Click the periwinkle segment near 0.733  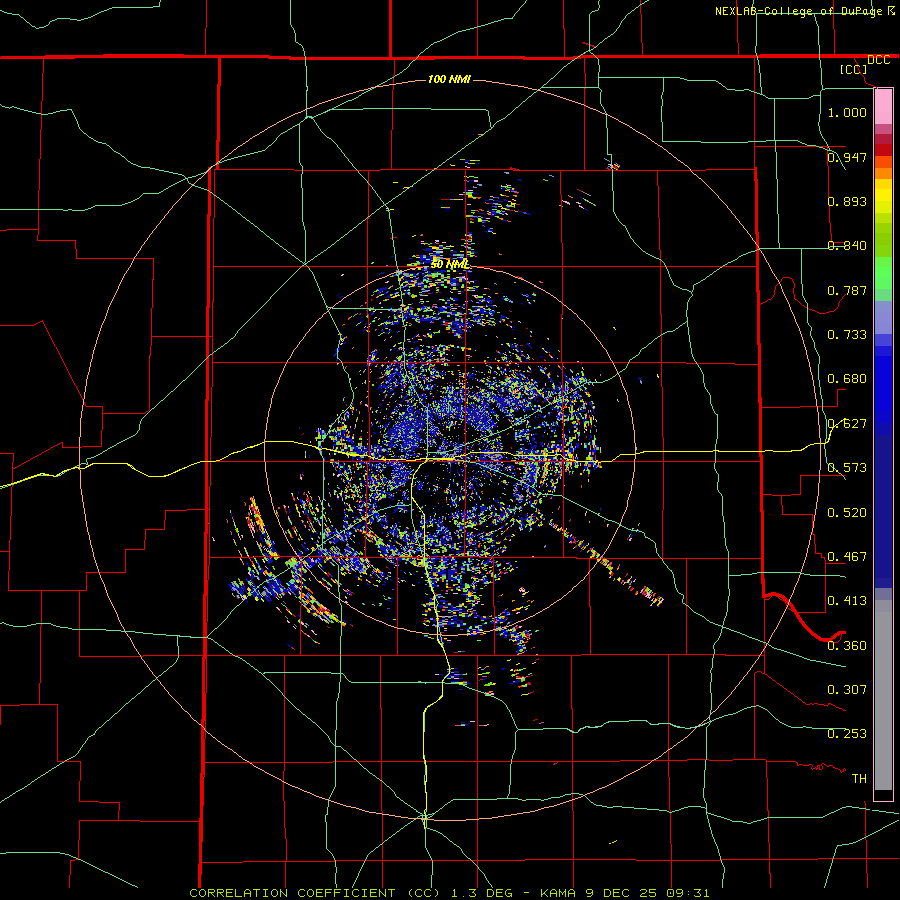click(x=883, y=317)
